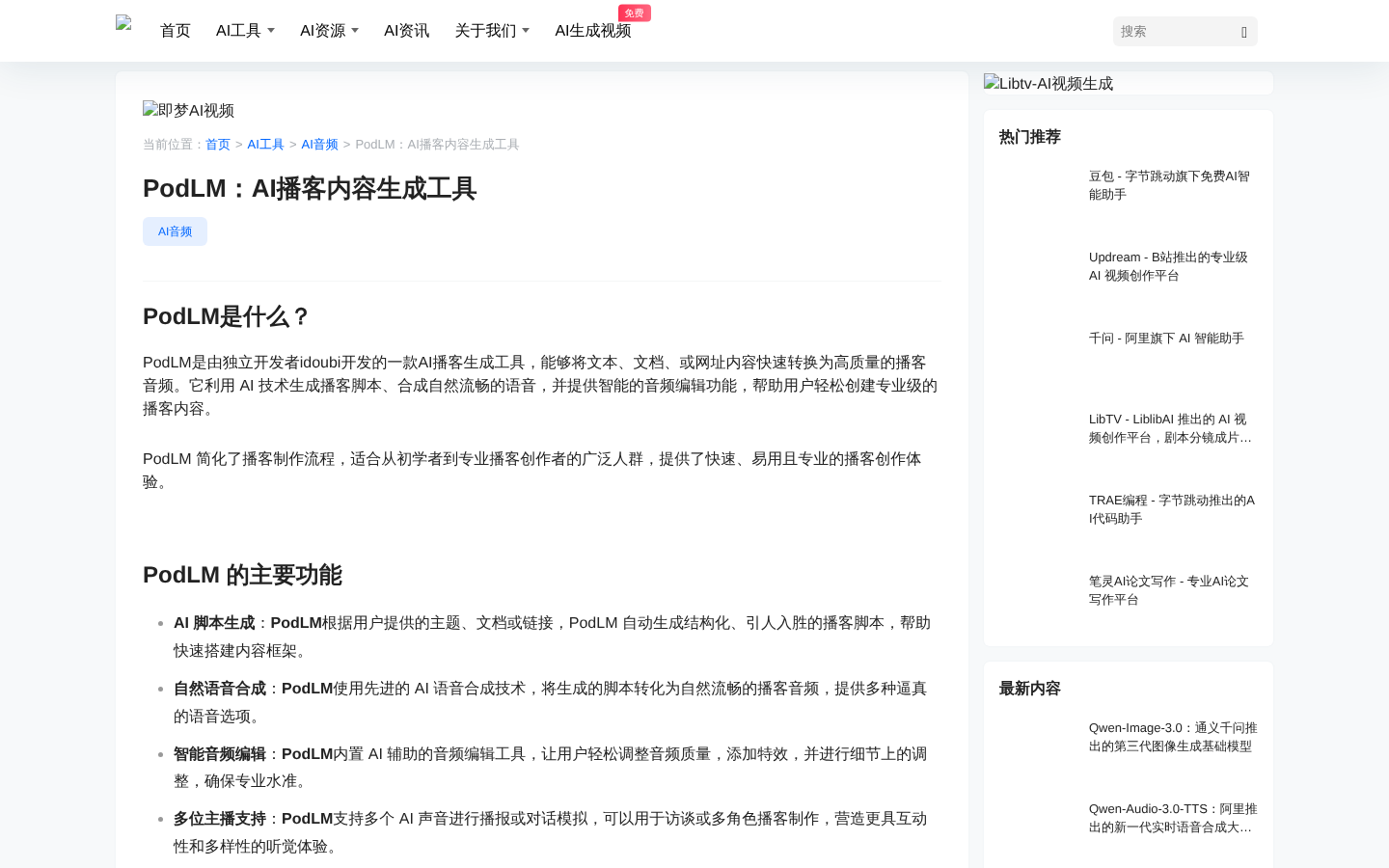The width and height of the screenshot is (1389, 868).
Task: Open LibTV LiblibAI recommendation link
Action: coord(1171,428)
